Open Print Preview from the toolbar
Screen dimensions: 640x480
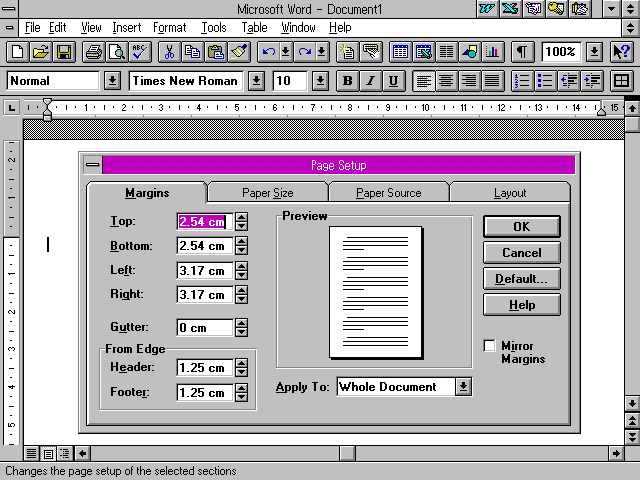[117, 52]
